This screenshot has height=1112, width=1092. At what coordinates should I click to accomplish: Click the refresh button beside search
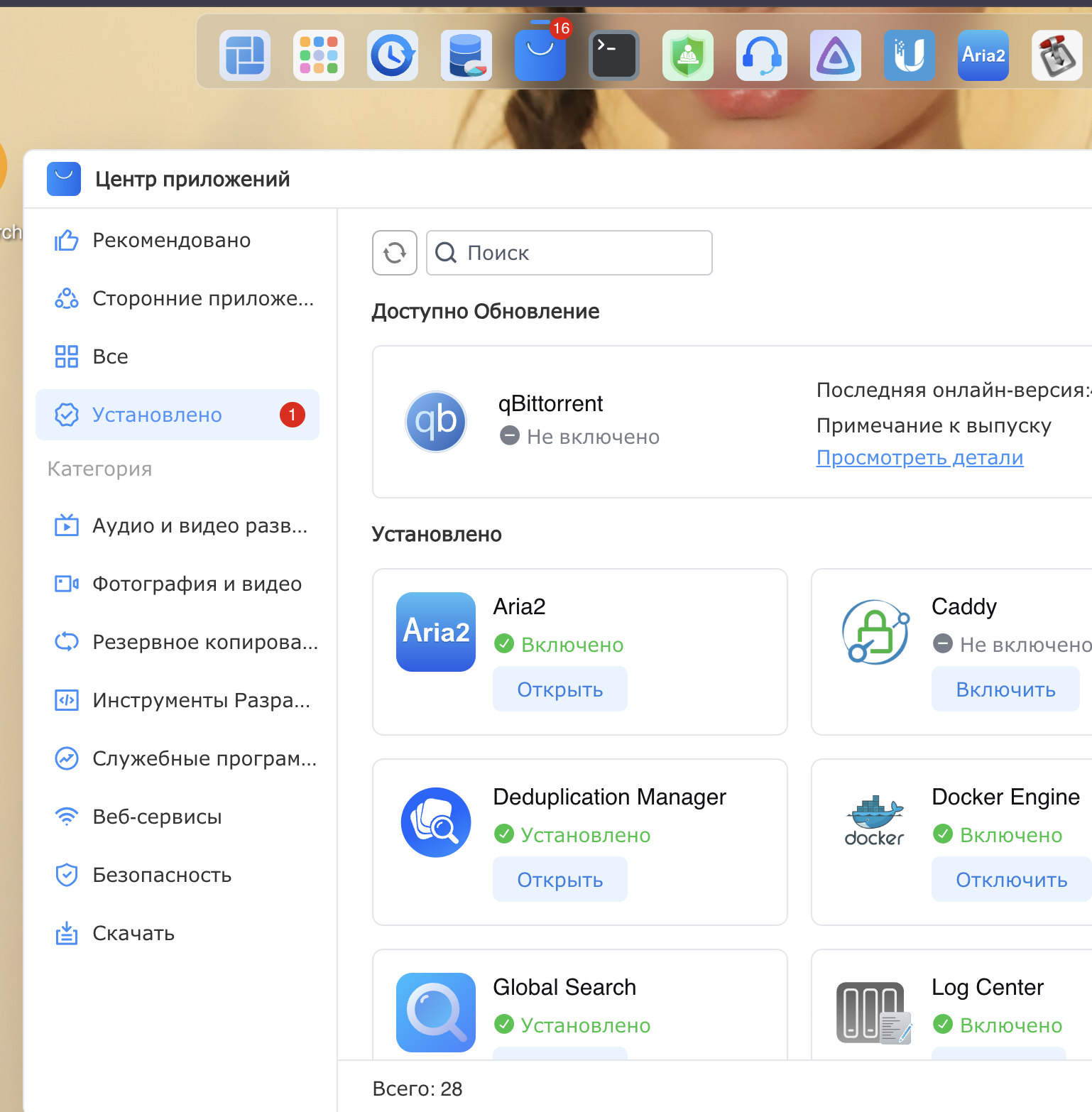(395, 253)
